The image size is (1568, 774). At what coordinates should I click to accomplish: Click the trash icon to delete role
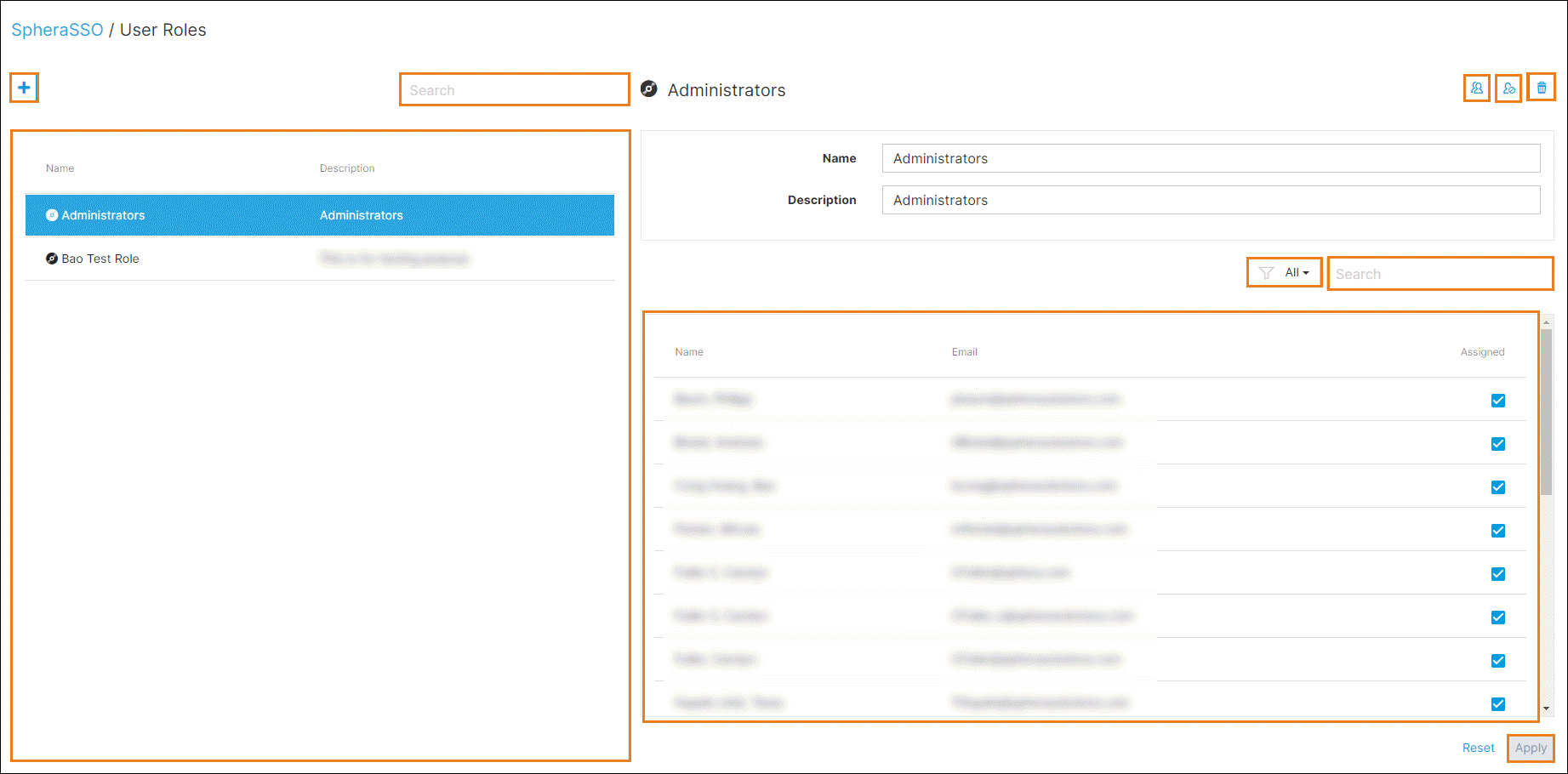[x=1541, y=88]
